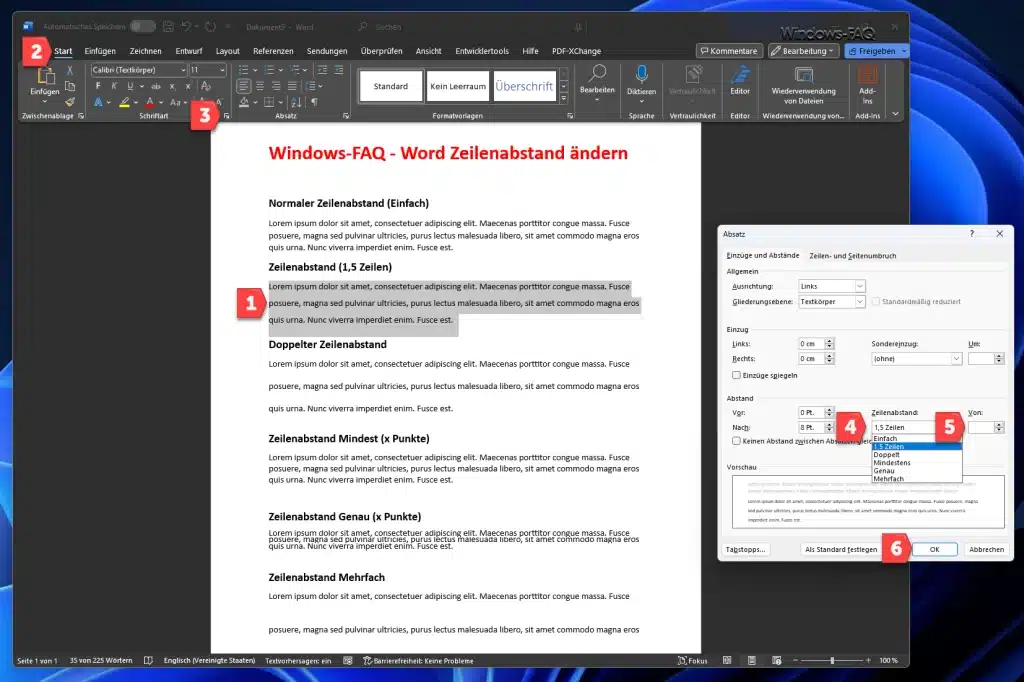This screenshot has height=682, width=1024.
Task: Click OK in Absatz dialog
Action: (935, 549)
